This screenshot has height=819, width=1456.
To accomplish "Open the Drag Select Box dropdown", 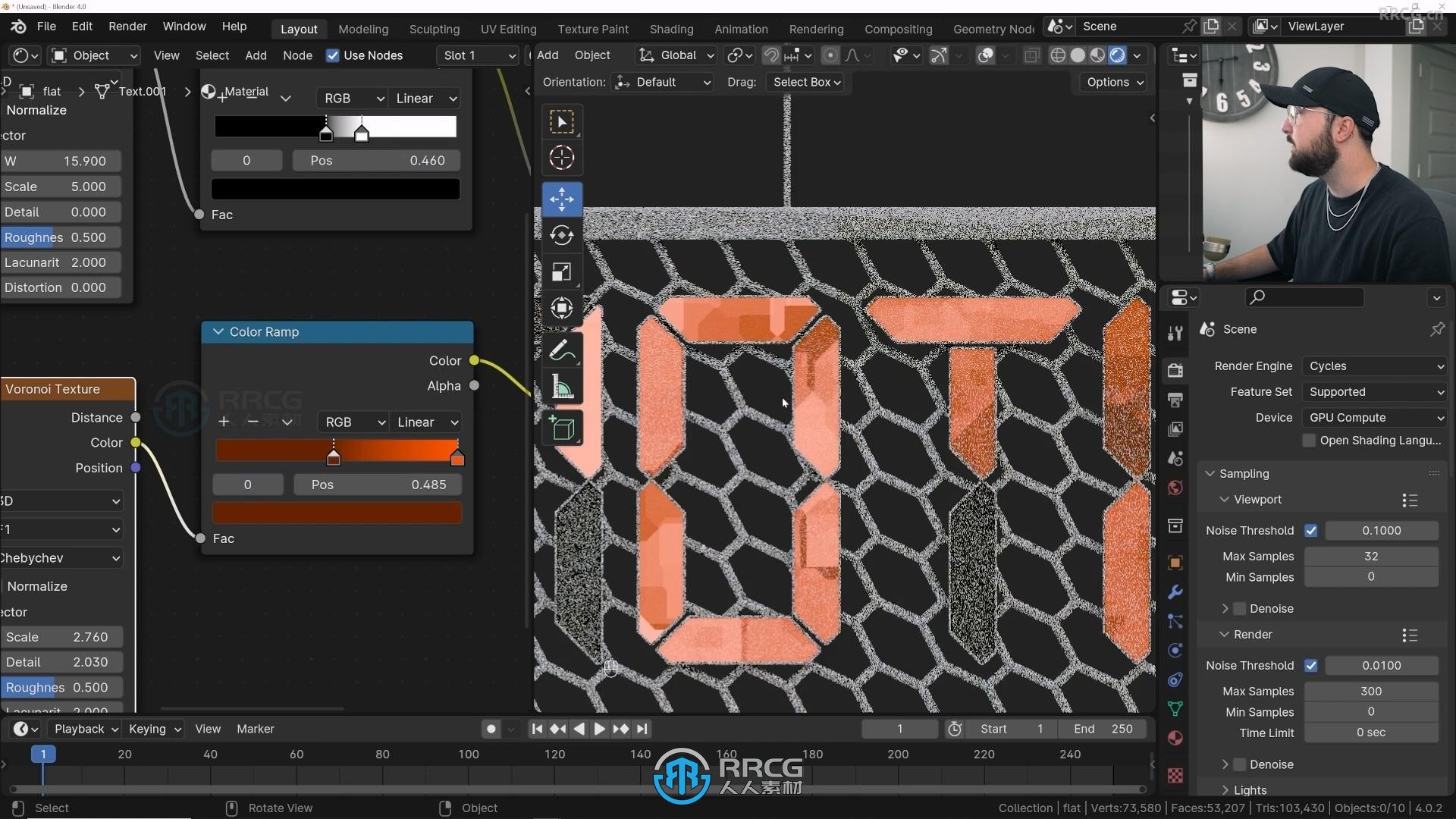I will [806, 82].
